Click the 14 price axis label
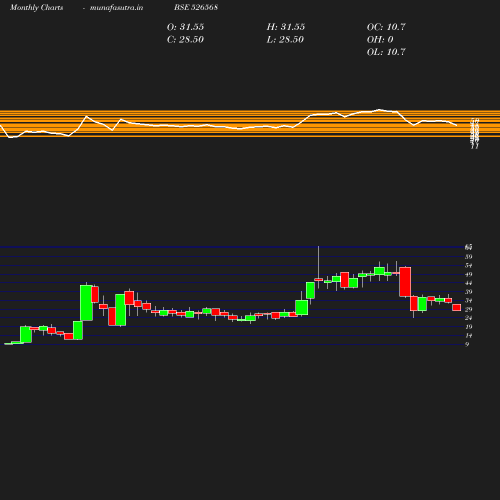The width and height of the screenshot is (500, 500). 469,335
